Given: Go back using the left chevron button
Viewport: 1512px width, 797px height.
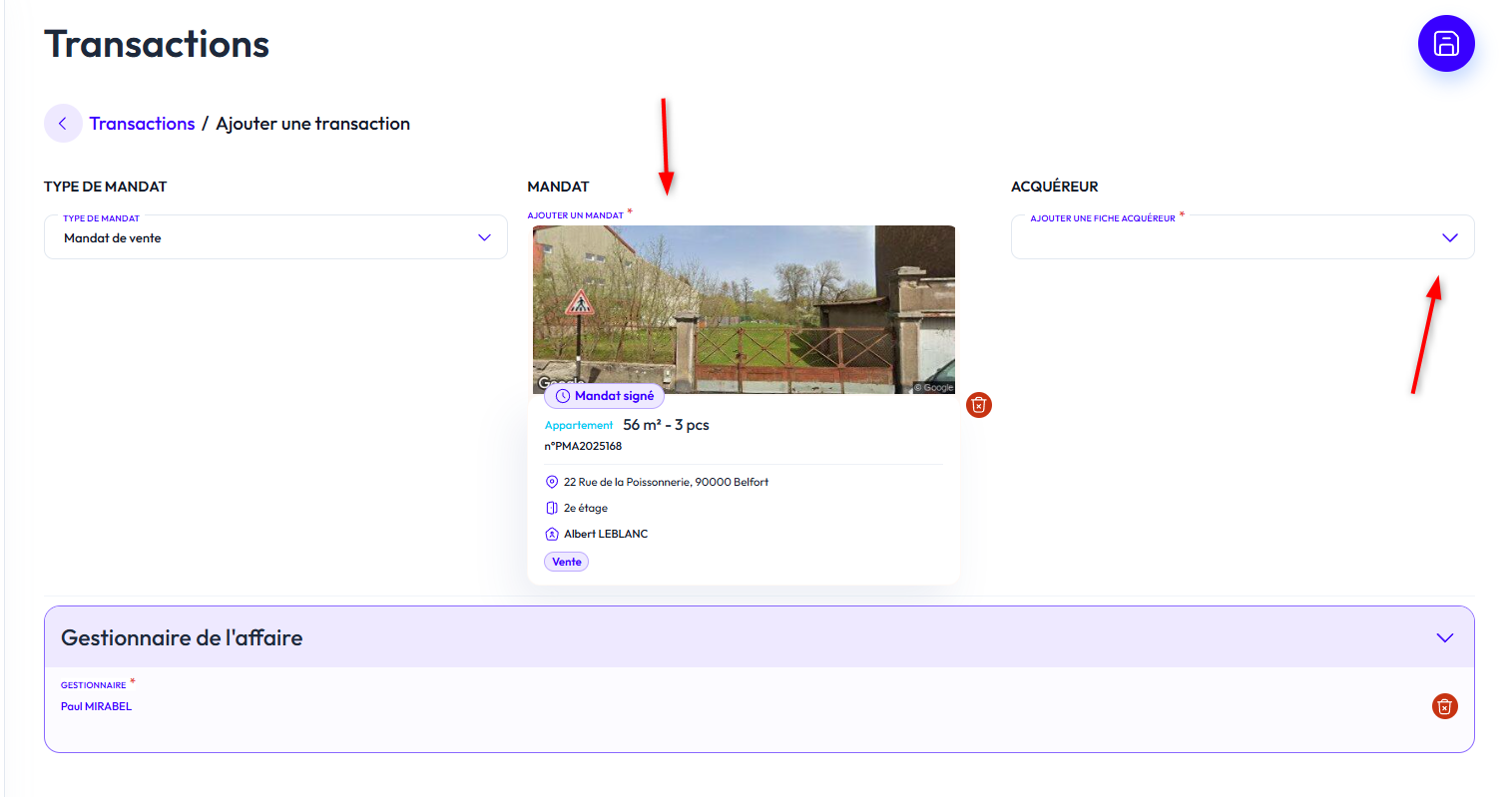Looking at the screenshot, I should (63, 124).
